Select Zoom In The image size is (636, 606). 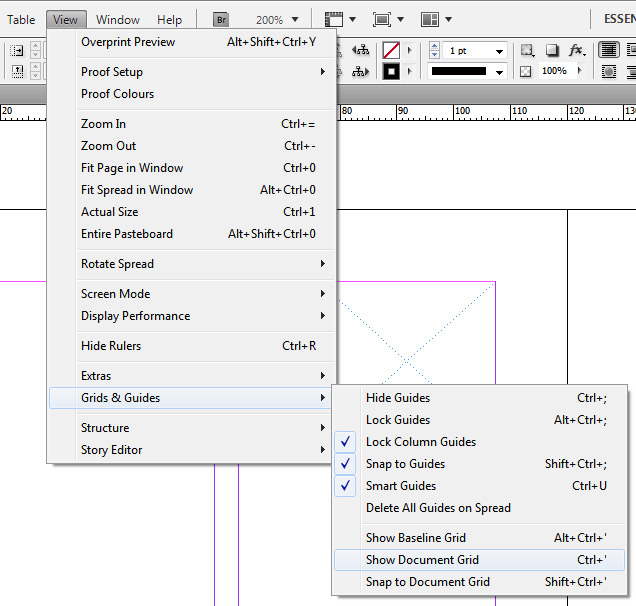tap(191, 124)
